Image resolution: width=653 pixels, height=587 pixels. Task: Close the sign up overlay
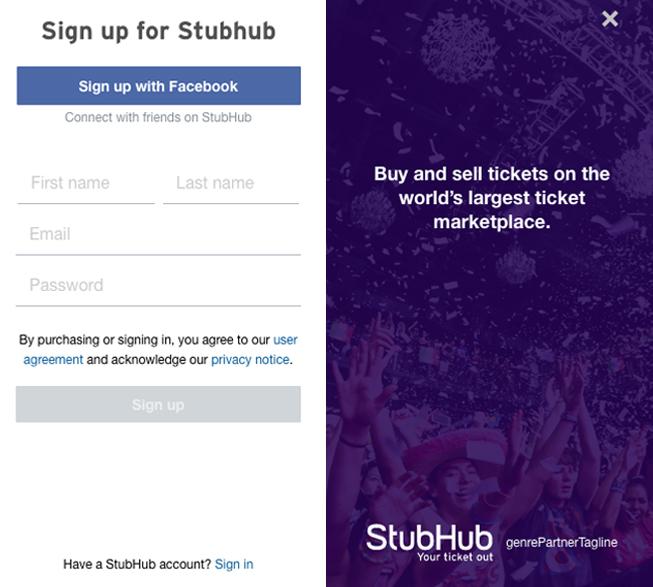(610, 19)
